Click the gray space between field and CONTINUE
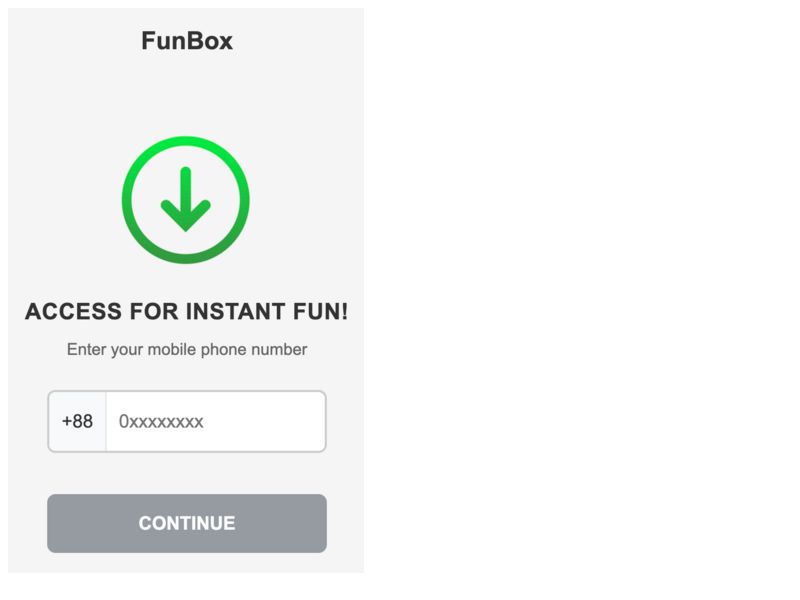The image size is (800, 600). pyautogui.click(x=187, y=473)
